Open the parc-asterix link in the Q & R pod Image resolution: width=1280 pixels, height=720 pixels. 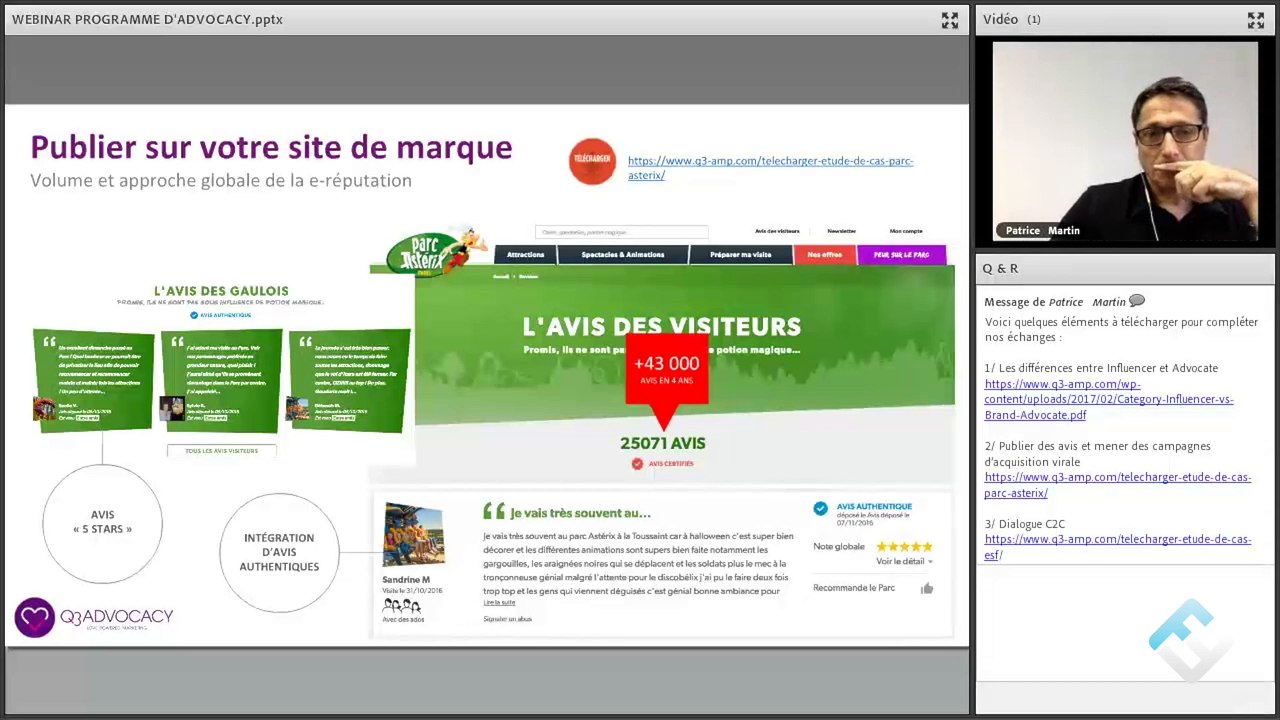[x=1117, y=485]
